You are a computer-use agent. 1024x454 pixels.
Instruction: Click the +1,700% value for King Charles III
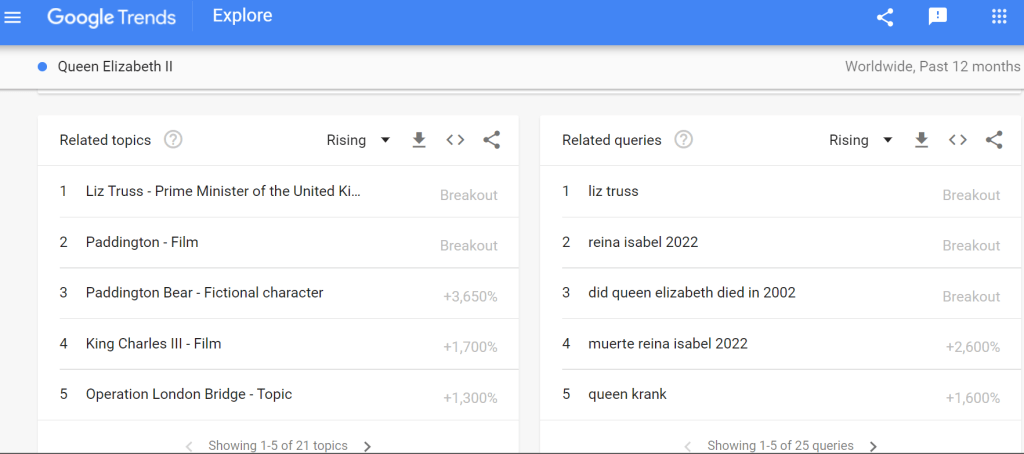[470, 348]
